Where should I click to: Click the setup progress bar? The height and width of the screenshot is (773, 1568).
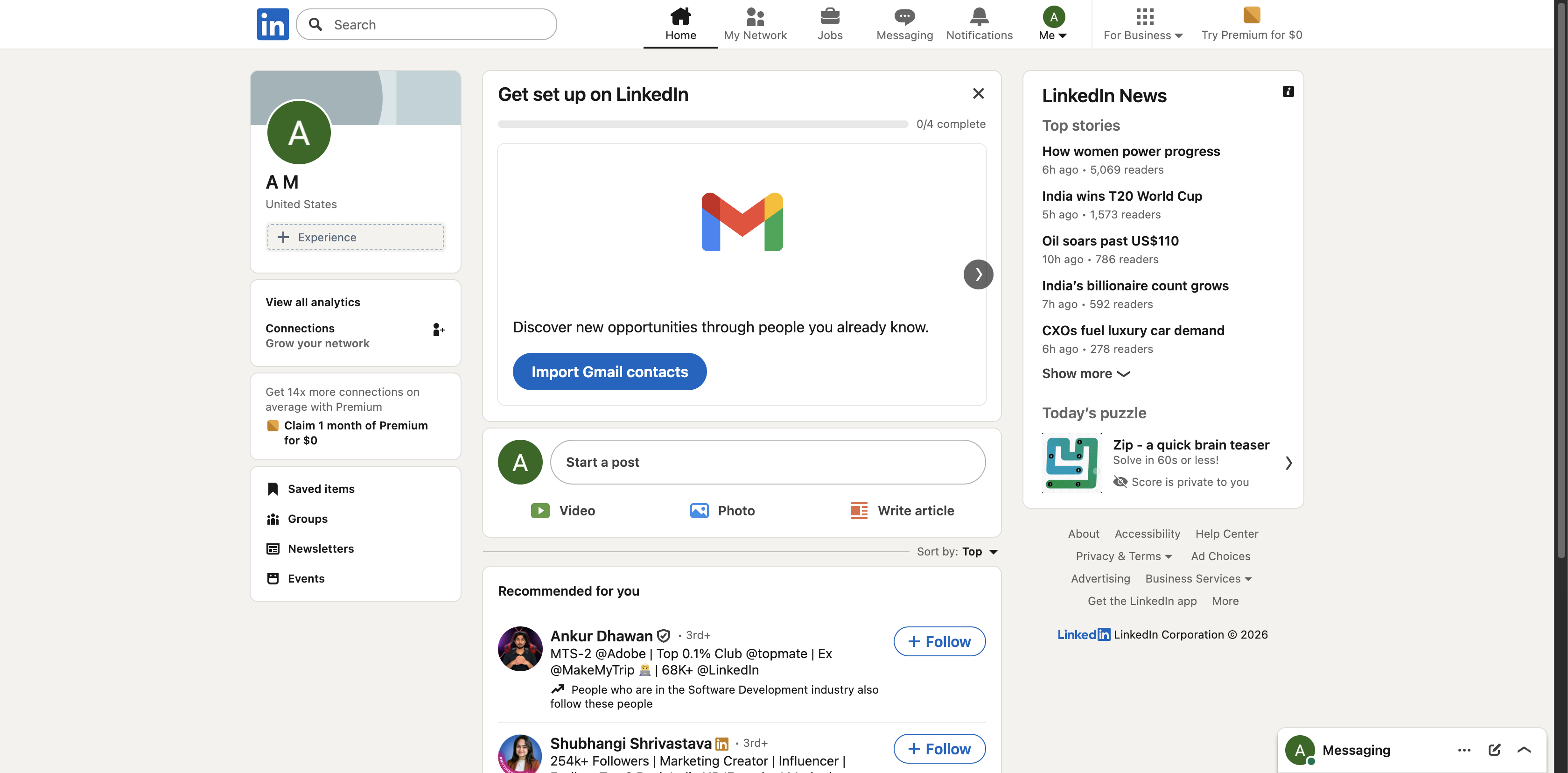(702, 124)
